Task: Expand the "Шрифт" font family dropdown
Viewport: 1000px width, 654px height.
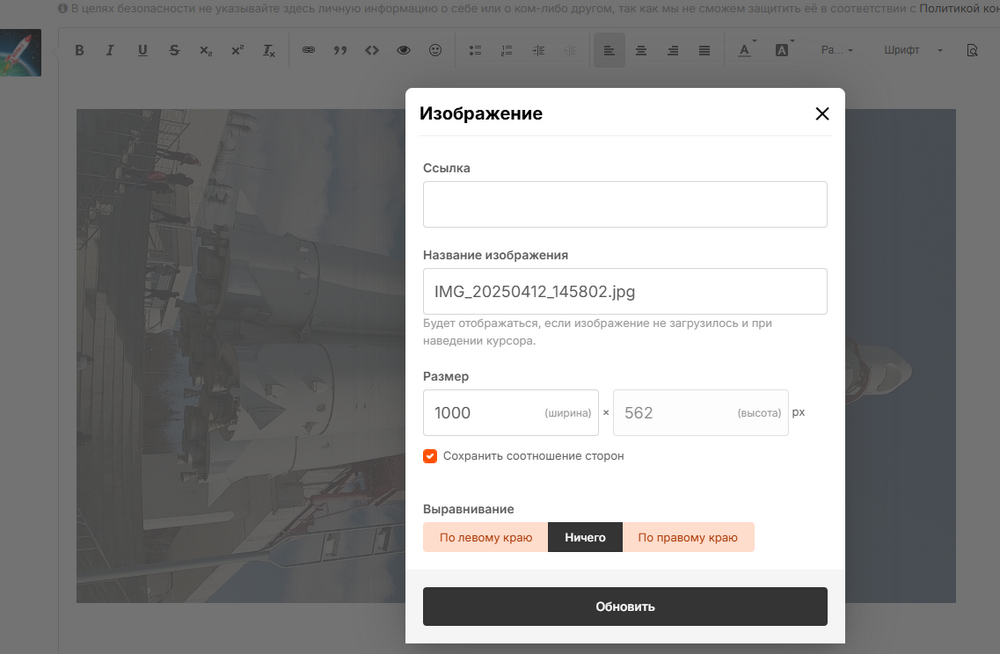Action: (913, 50)
